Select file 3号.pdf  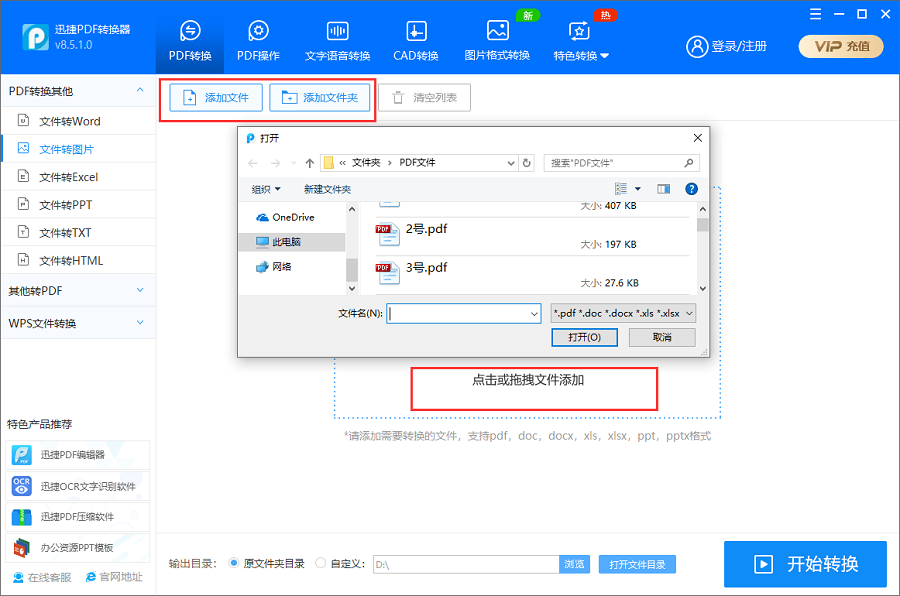pyautogui.click(x=532, y=274)
